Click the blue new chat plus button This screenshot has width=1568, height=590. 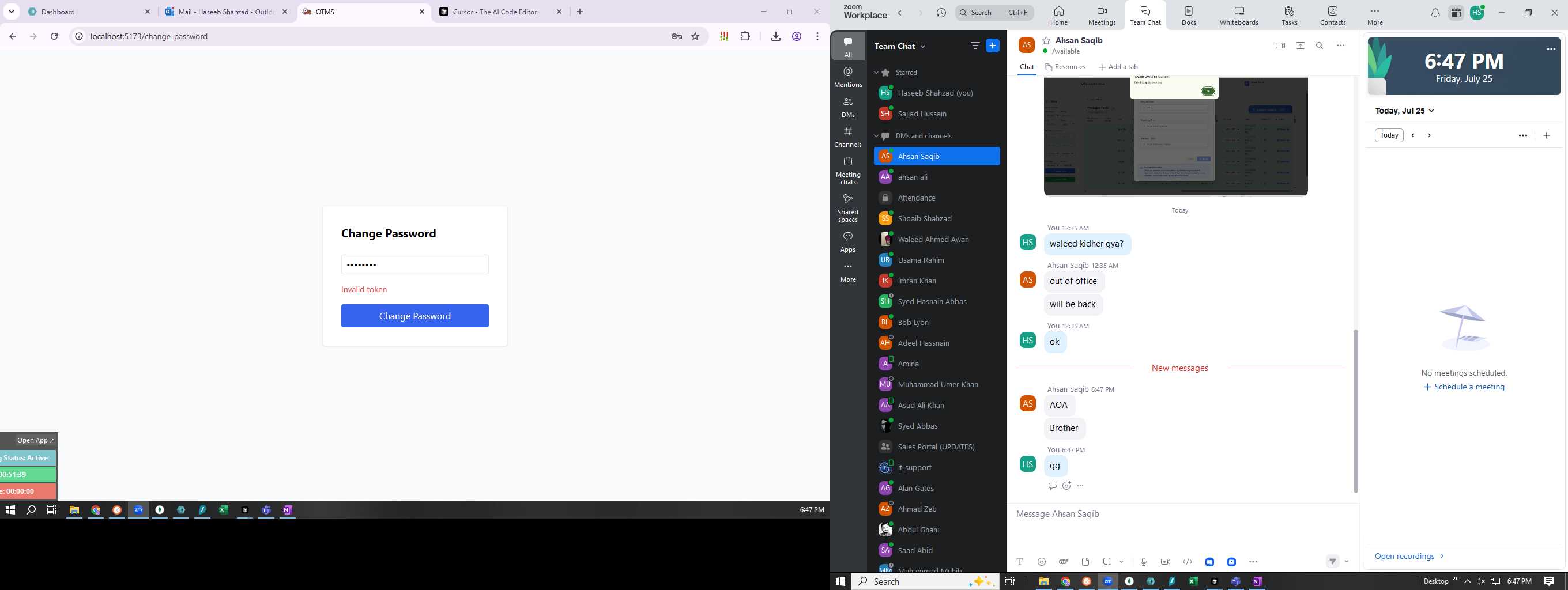pos(992,46)
